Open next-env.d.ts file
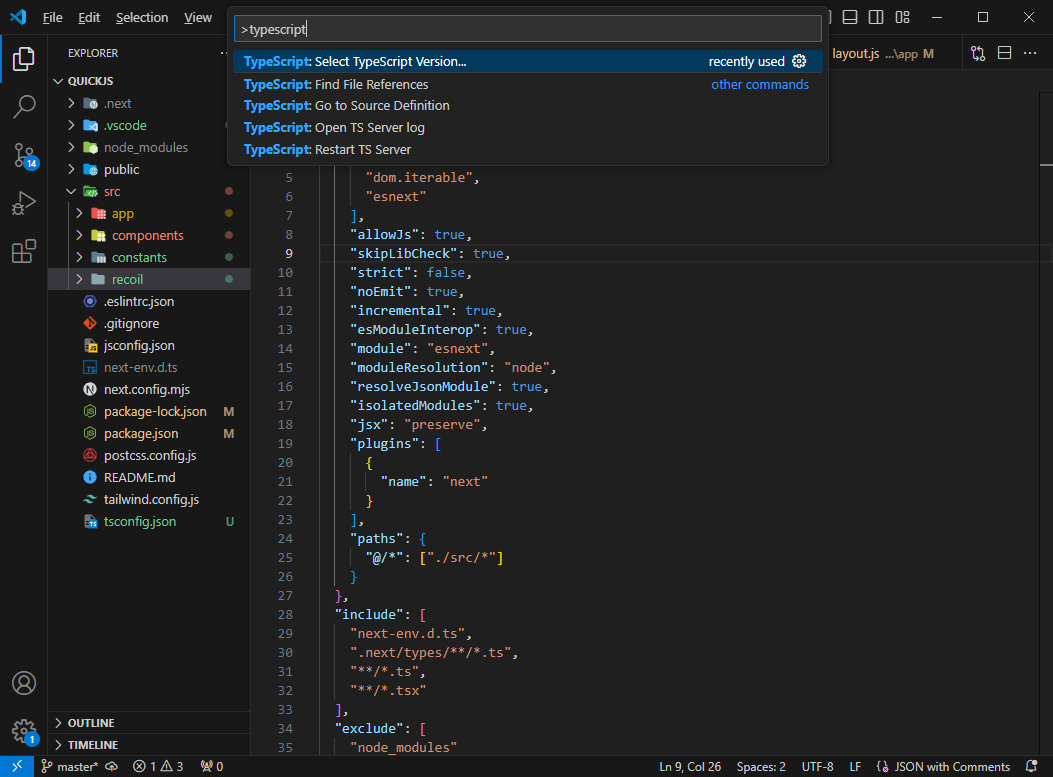The width and height of the screenshot is (1053, 777). 149,367
